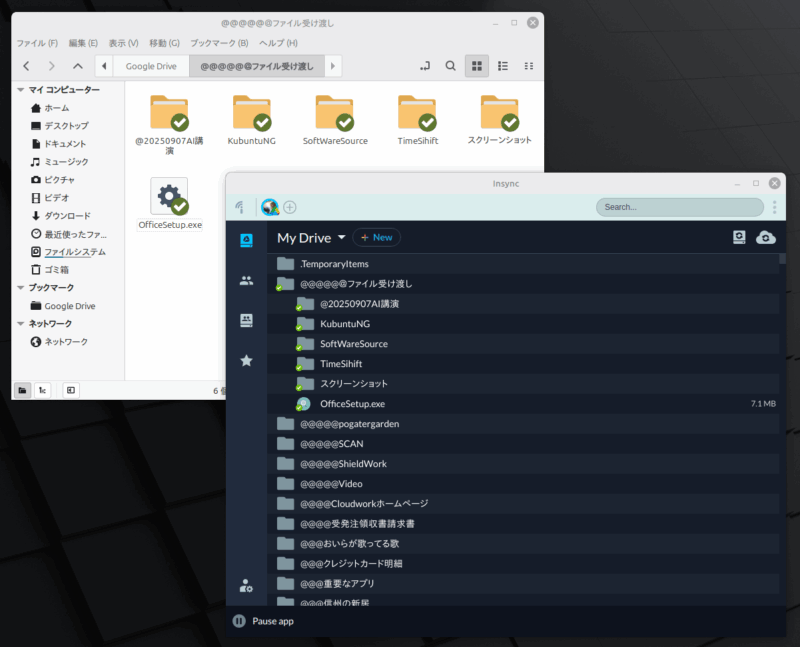Open Shared Drives icon in Insync sidebar
The image size is (800, 647).
point(246,321)
